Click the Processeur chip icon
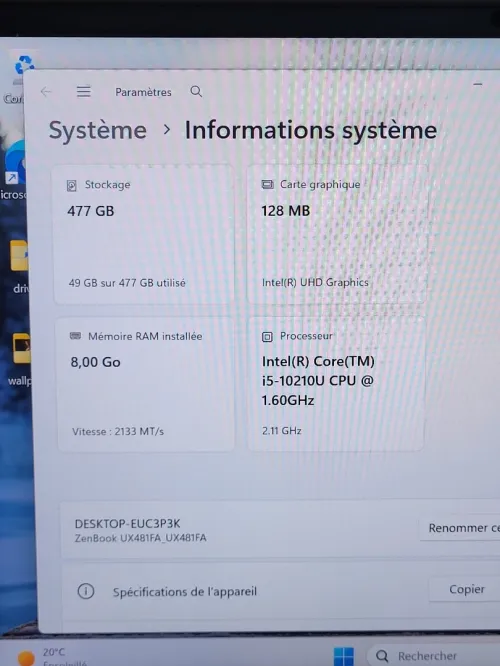The width and height of the screenshot is (500, 666). coord(267,337)
